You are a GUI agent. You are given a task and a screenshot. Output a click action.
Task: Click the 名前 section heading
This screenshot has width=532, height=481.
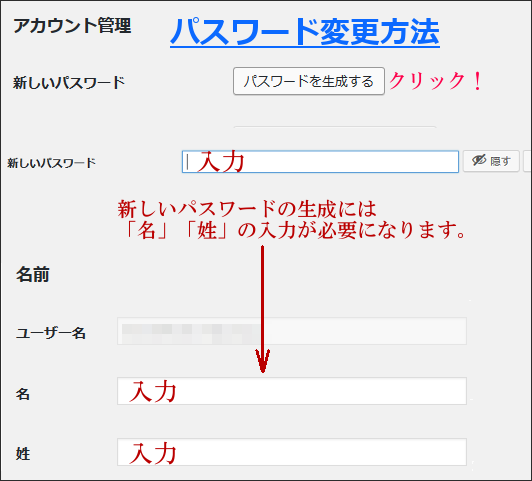pos(33,274)
